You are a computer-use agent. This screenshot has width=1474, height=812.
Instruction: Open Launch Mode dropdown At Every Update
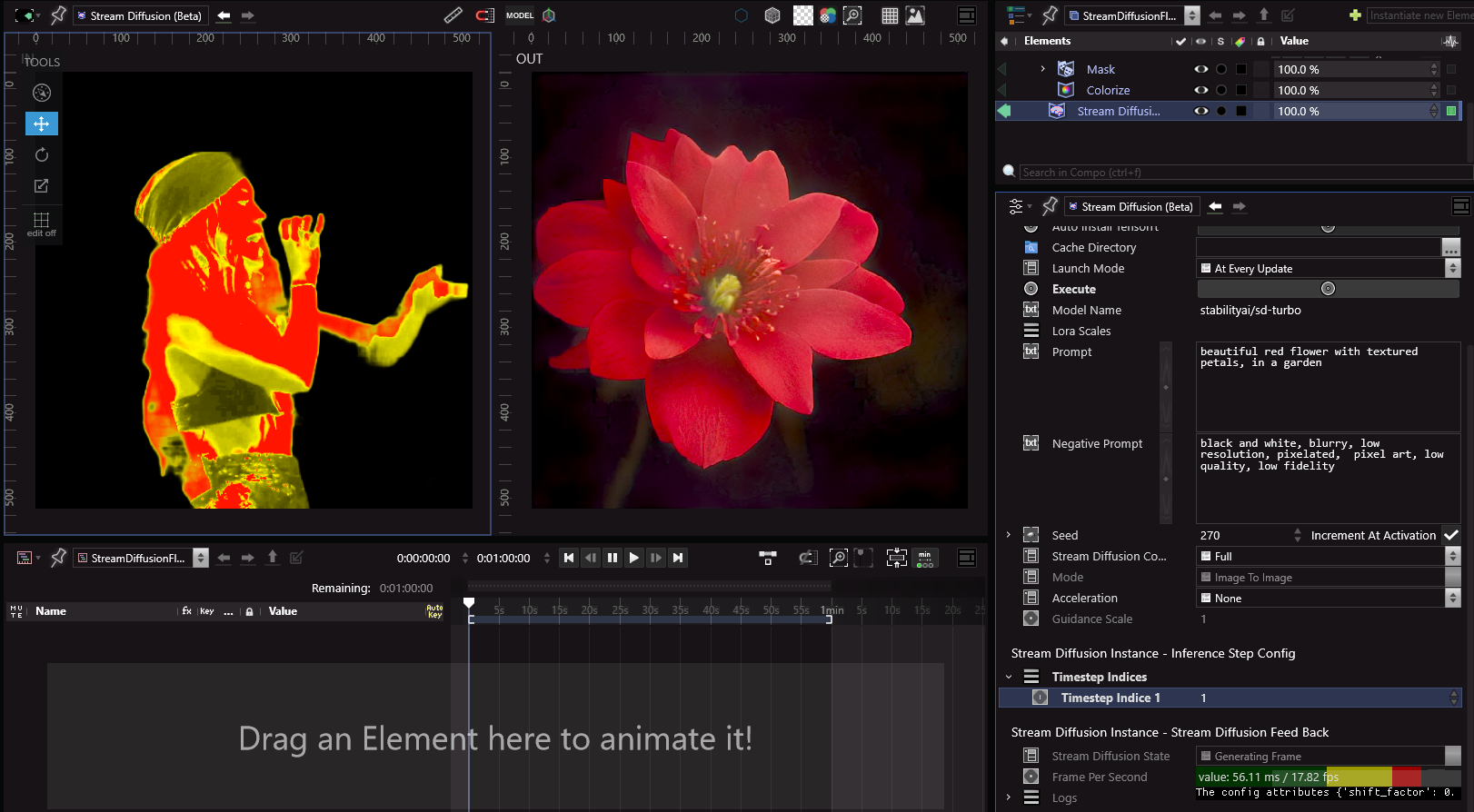coord(1329,268)
